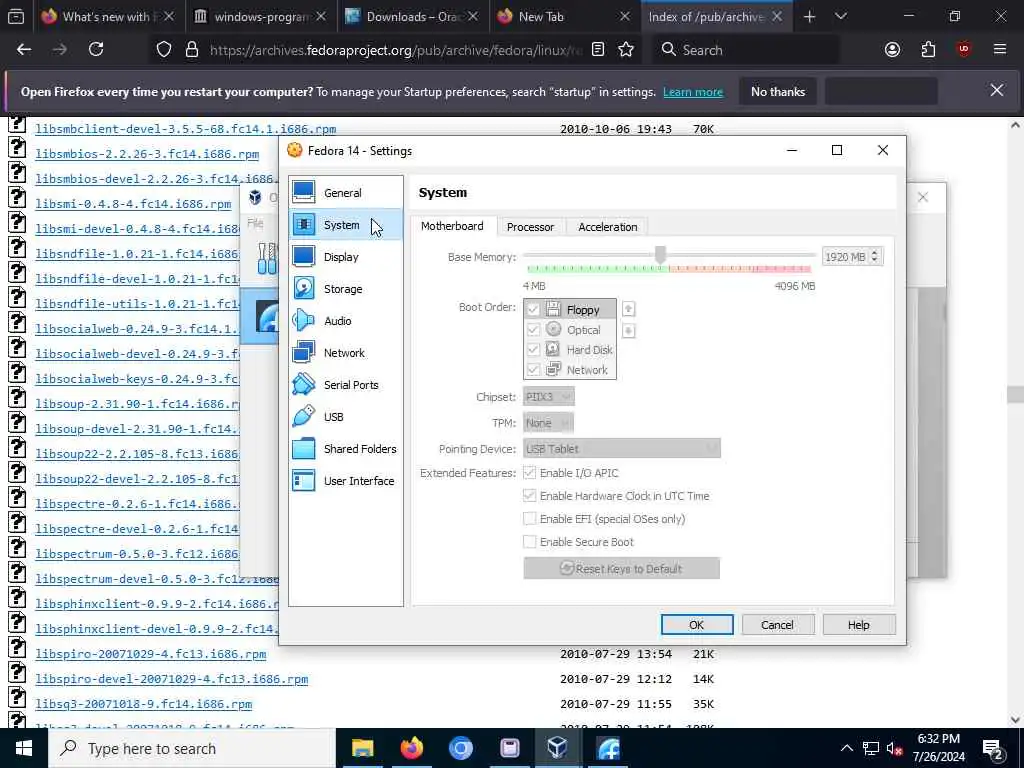The image size is (1024, 768).
Task: Select the System settings category
Action: [x=345, y=225]
